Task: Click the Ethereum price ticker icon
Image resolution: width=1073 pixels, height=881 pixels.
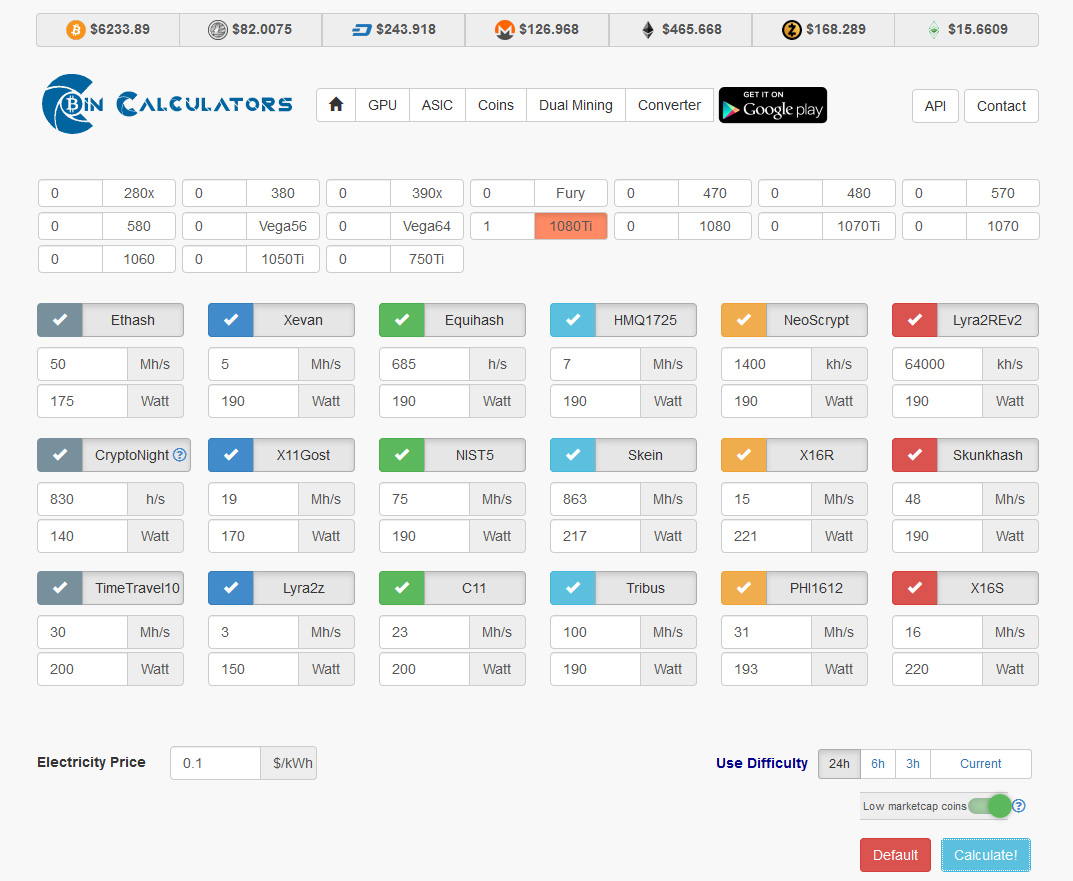Action: pos(647,29)
